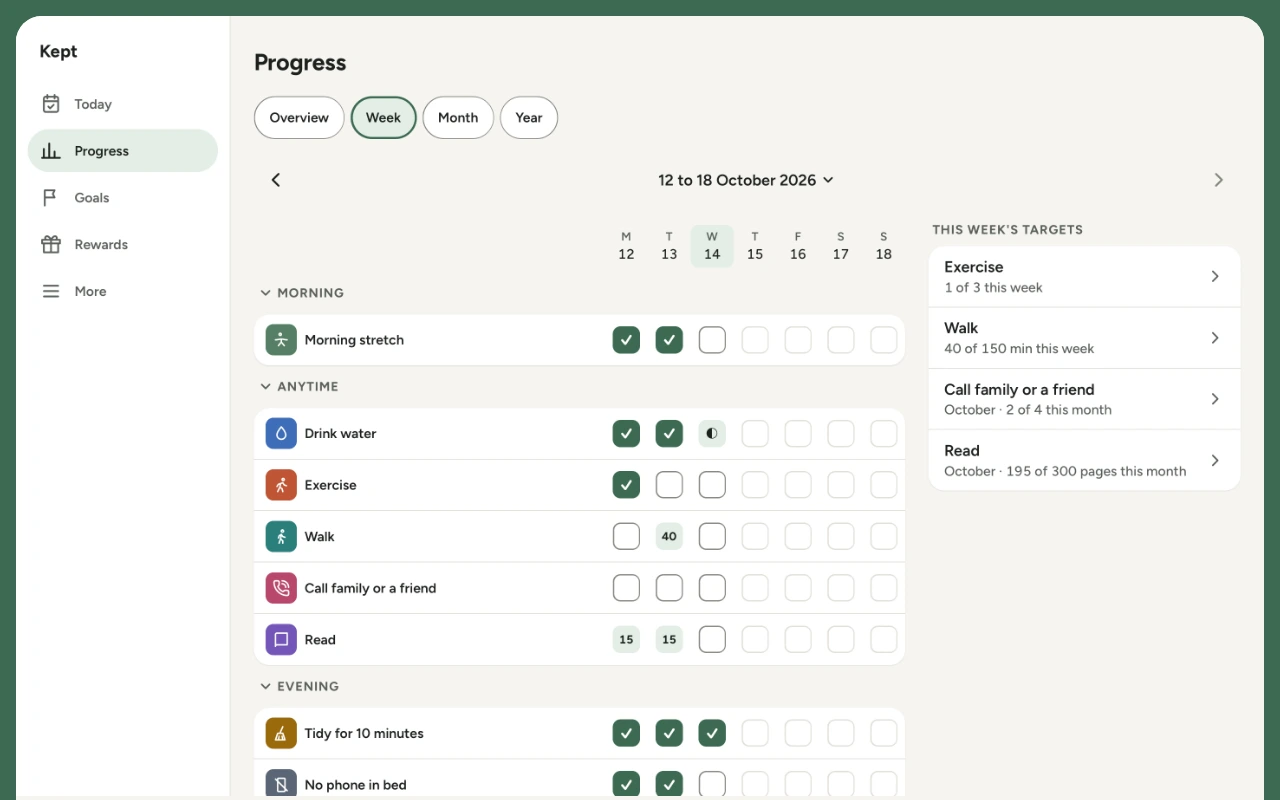The height and width of the screenshot is (800, 1280).
Task: Check Call family or a friend Monday
Action: [x=626, y=588]
